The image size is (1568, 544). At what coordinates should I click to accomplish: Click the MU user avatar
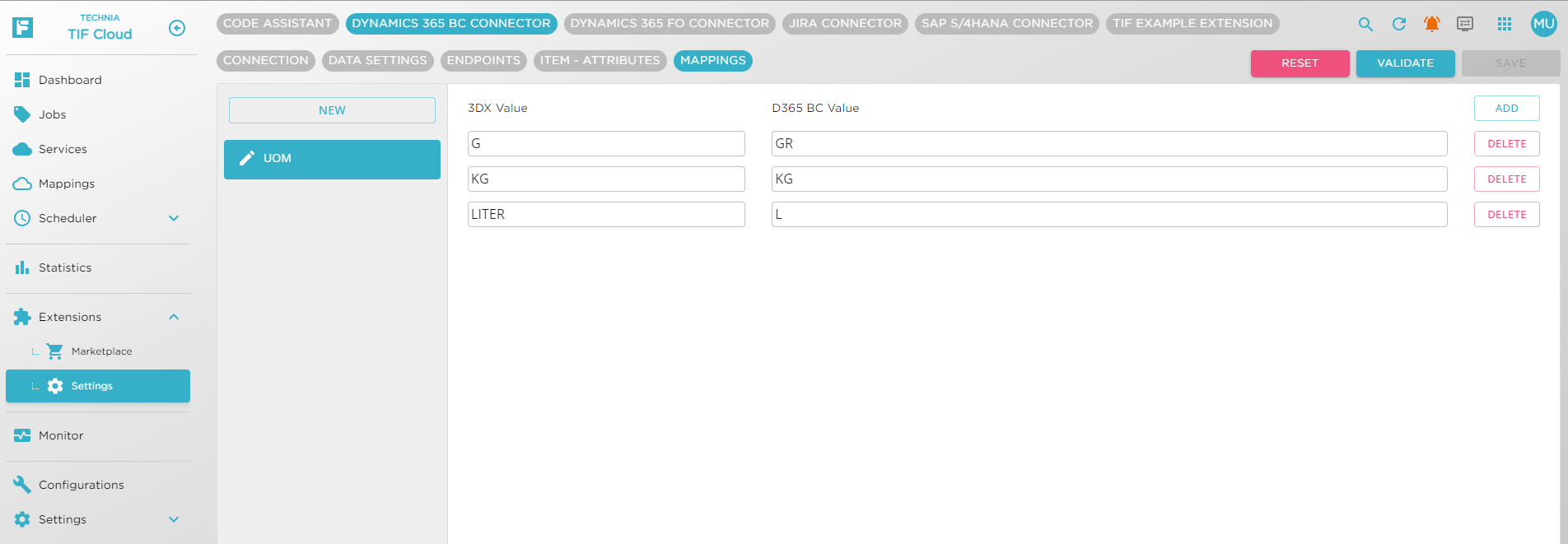pyautogui.click(x=1542, y=24)
